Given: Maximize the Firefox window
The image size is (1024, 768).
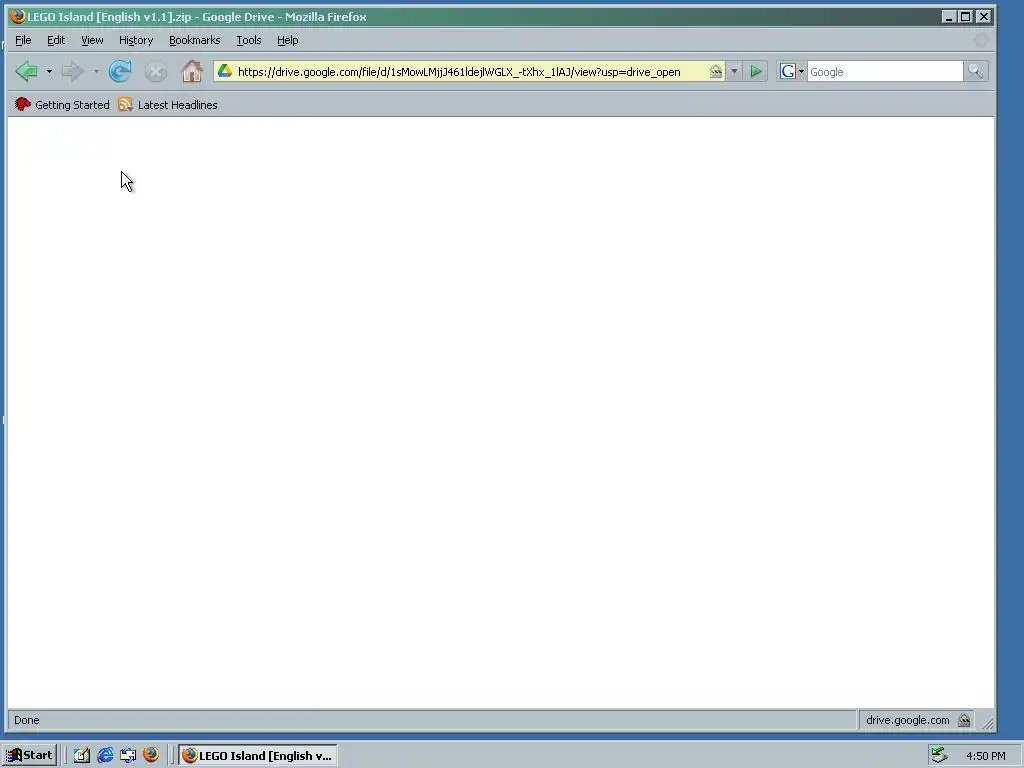Looking at the screenshot, I should coord(966,16).
